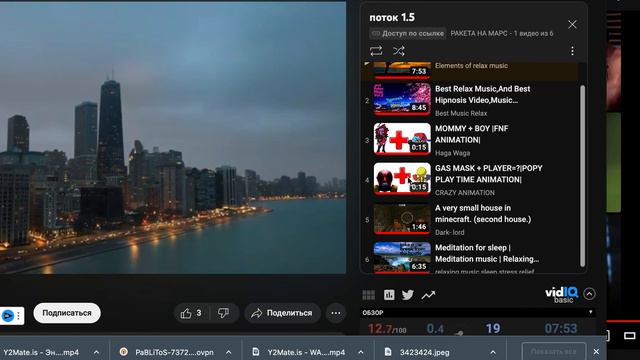Click the theater mode rectangle icon
640x360 pixels.
coord(630,336)
